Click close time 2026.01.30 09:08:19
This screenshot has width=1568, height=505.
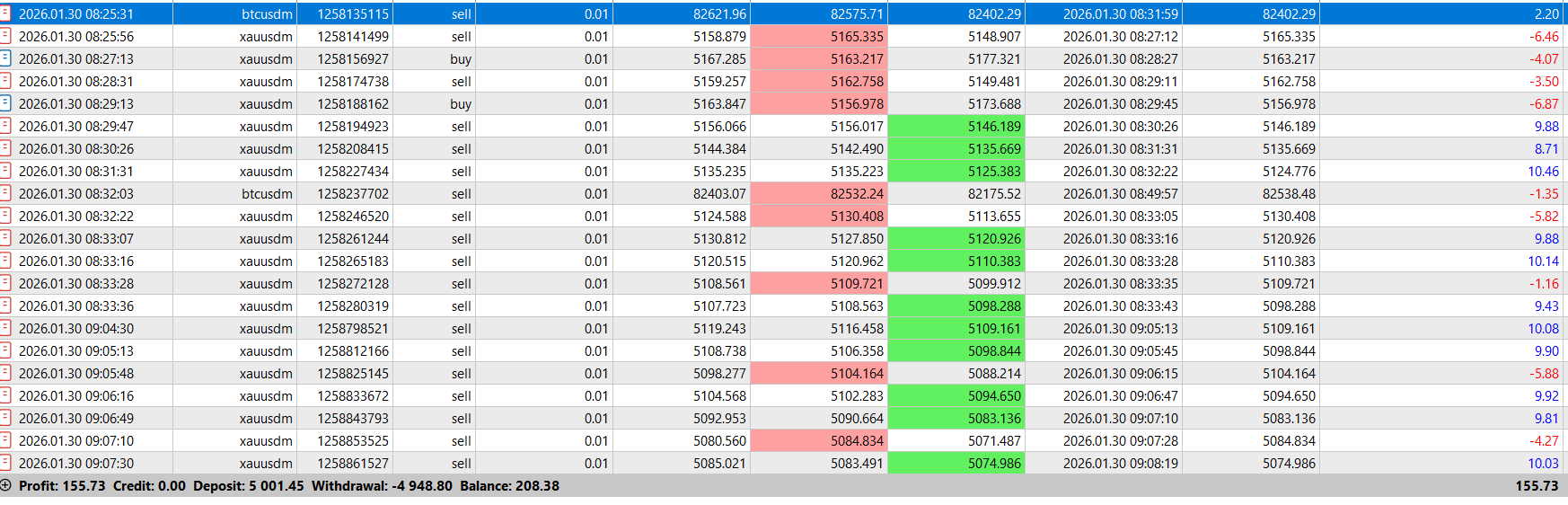[1121, 464]
